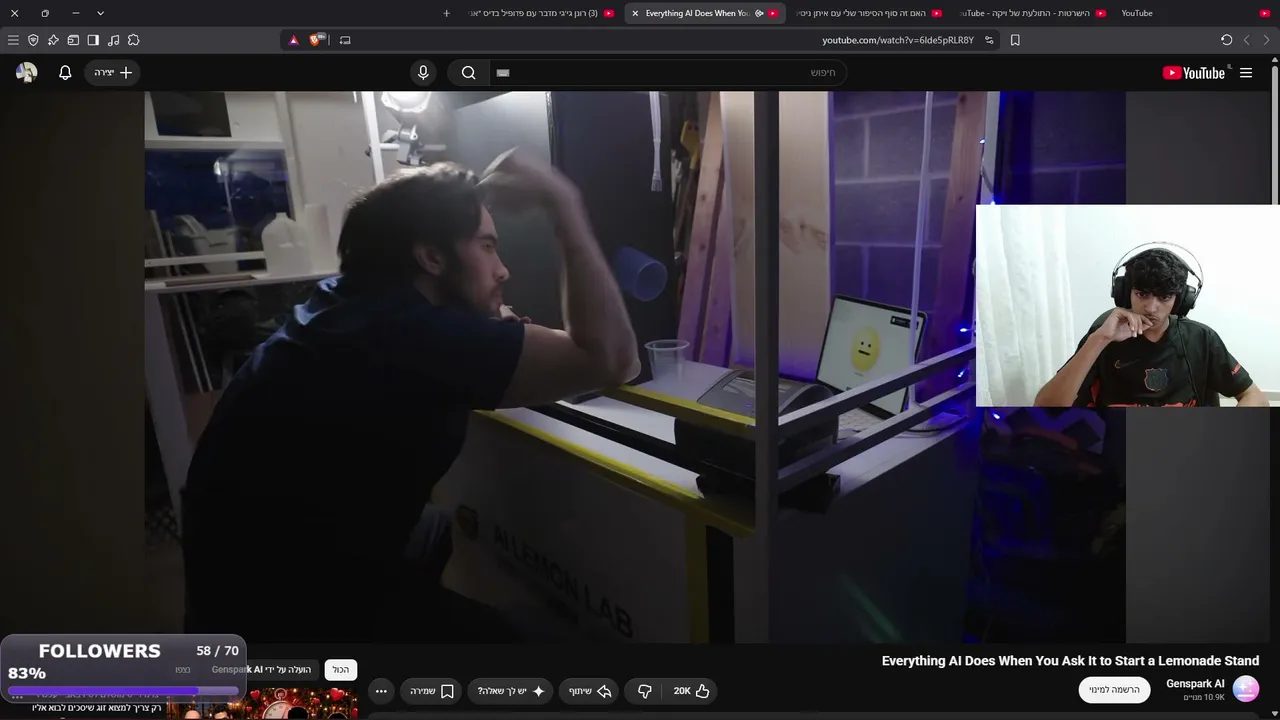This screenshot has height=720, width=1280.
Task: Switch to the 'הישרטות - התולעת של ויקה' tab
Action: click(1033, 13)
